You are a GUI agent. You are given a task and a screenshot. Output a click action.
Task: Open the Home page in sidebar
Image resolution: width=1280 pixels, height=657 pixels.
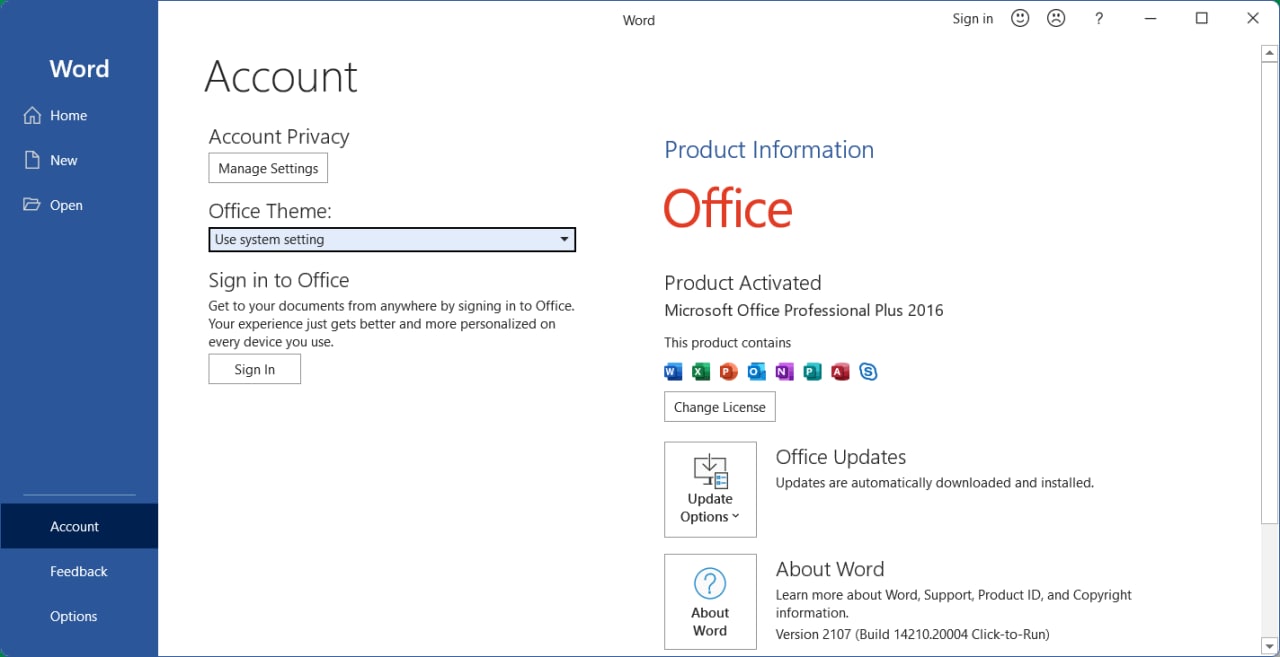point(79,115)
